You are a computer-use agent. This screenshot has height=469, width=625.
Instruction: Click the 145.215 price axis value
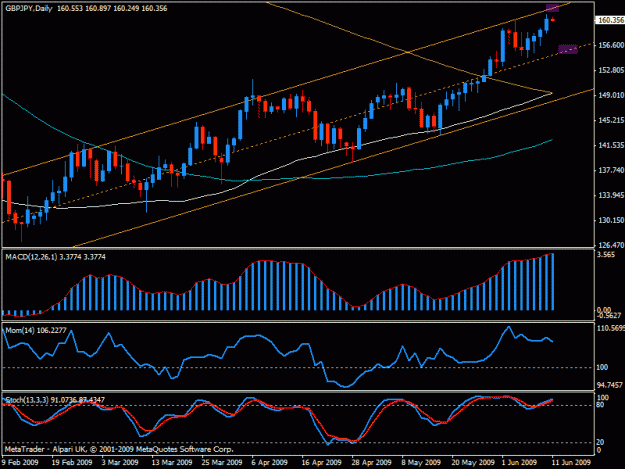click(611, 120)
